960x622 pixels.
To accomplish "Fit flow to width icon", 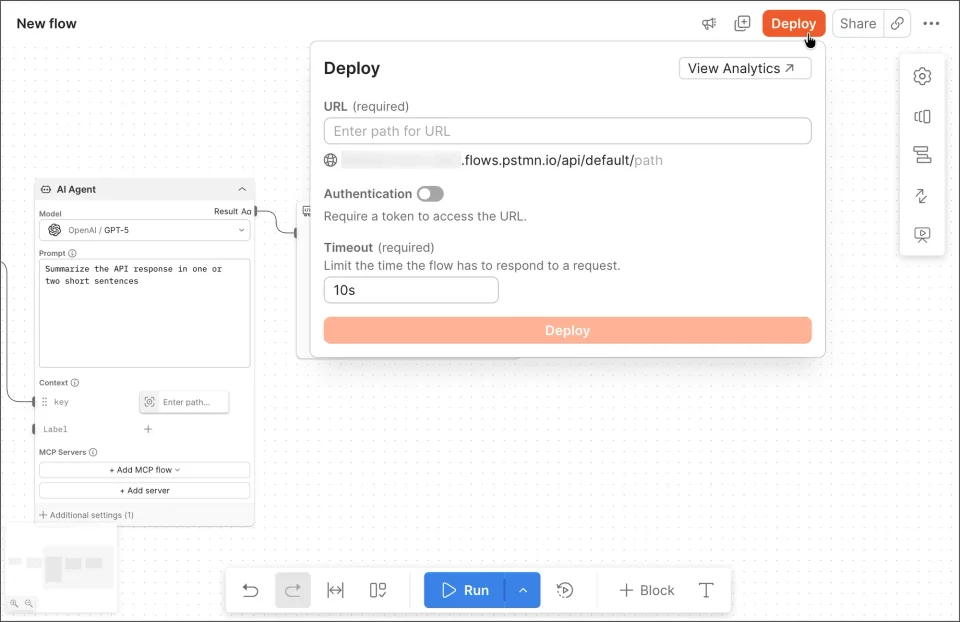I will tap(336, 590).
